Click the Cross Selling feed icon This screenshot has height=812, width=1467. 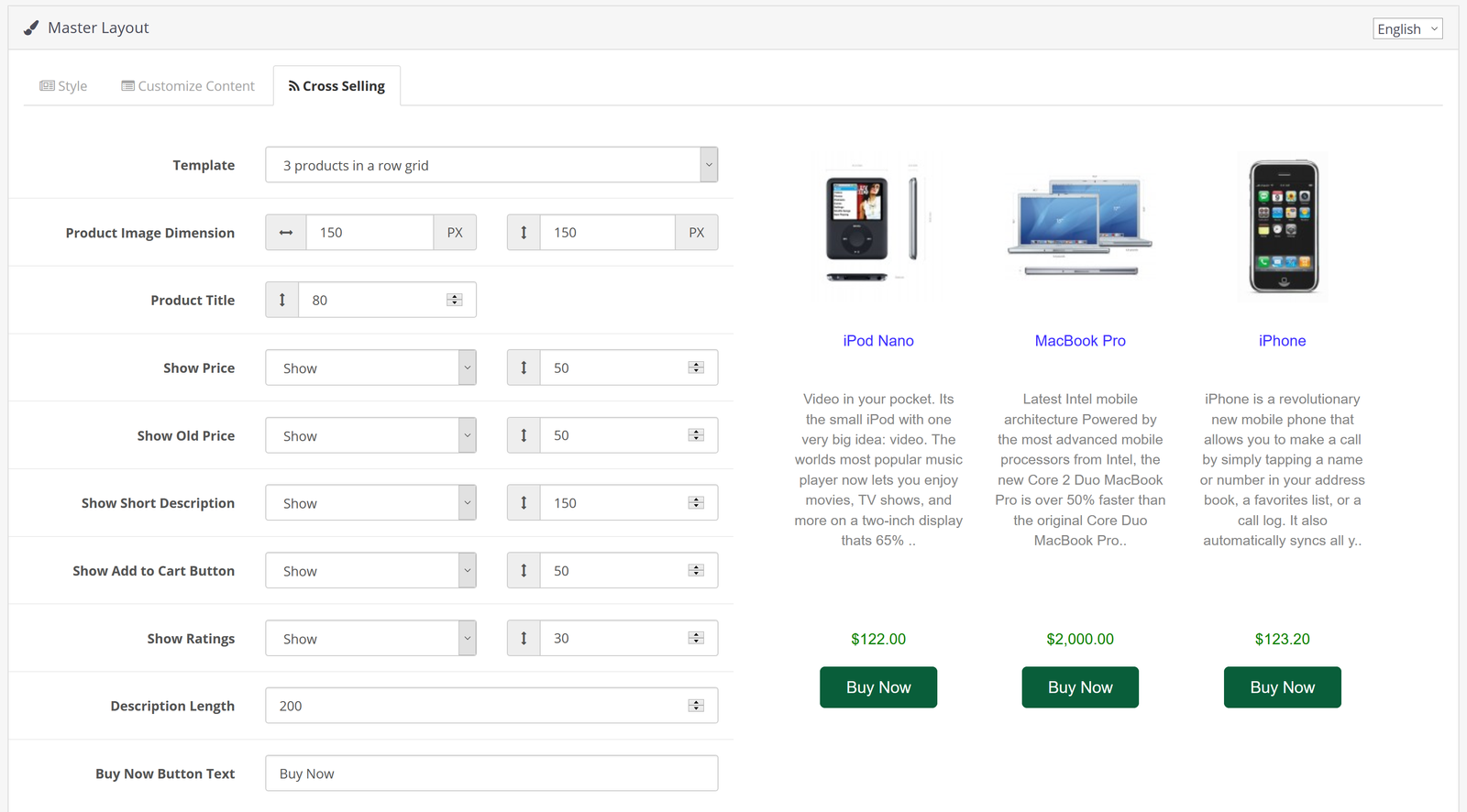pos(293,86)
